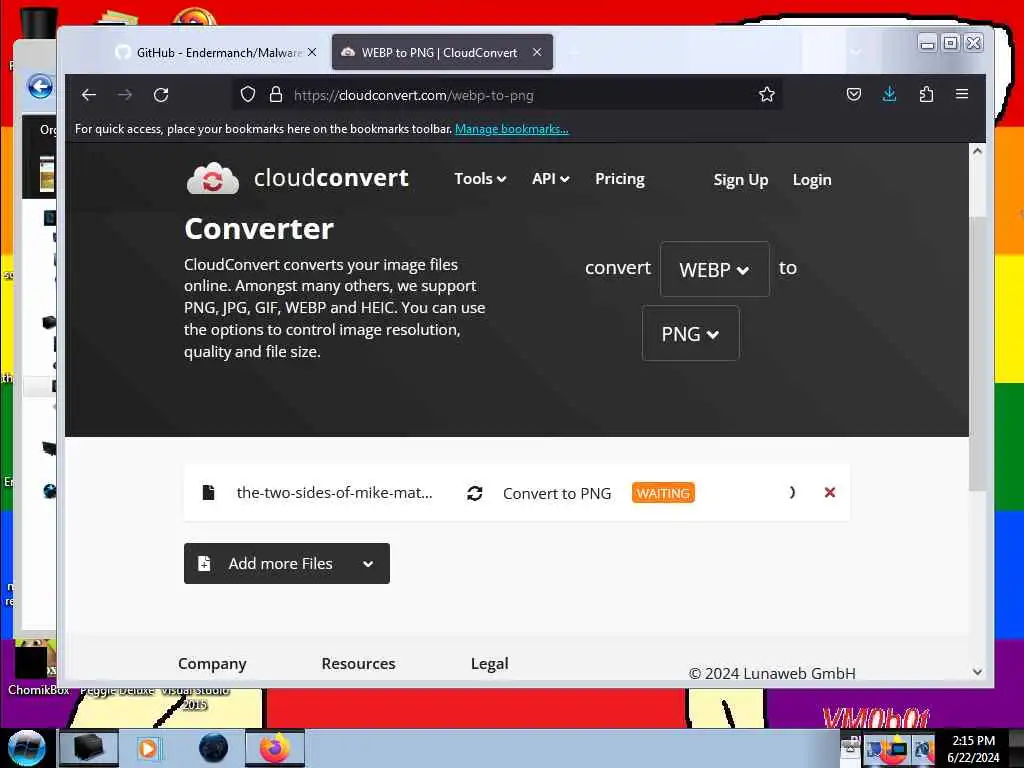Viewport: 1024px width, 768px height.
Task: Open the PNG target format dropdown
Action: (x=690, y=333)
